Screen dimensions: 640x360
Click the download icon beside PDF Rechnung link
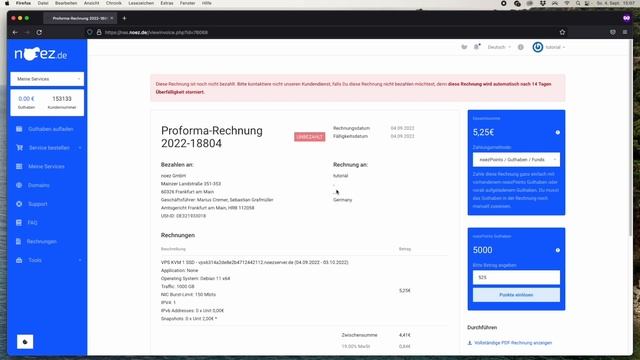coord(470,343)
